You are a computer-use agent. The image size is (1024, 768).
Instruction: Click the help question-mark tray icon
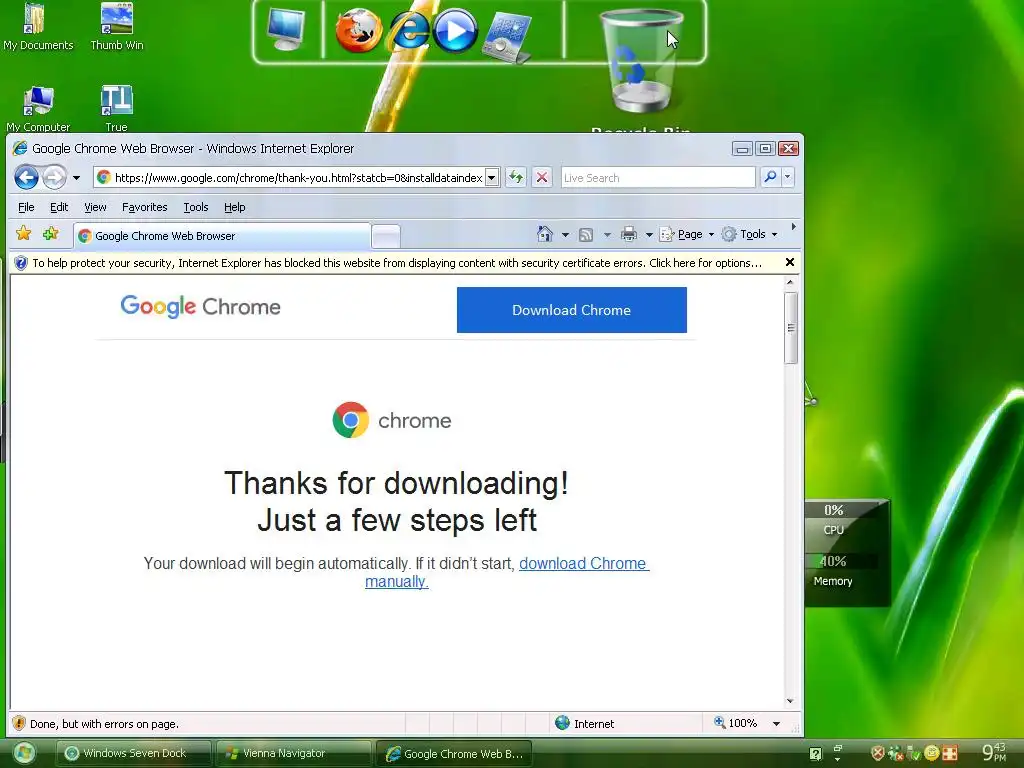816,754
